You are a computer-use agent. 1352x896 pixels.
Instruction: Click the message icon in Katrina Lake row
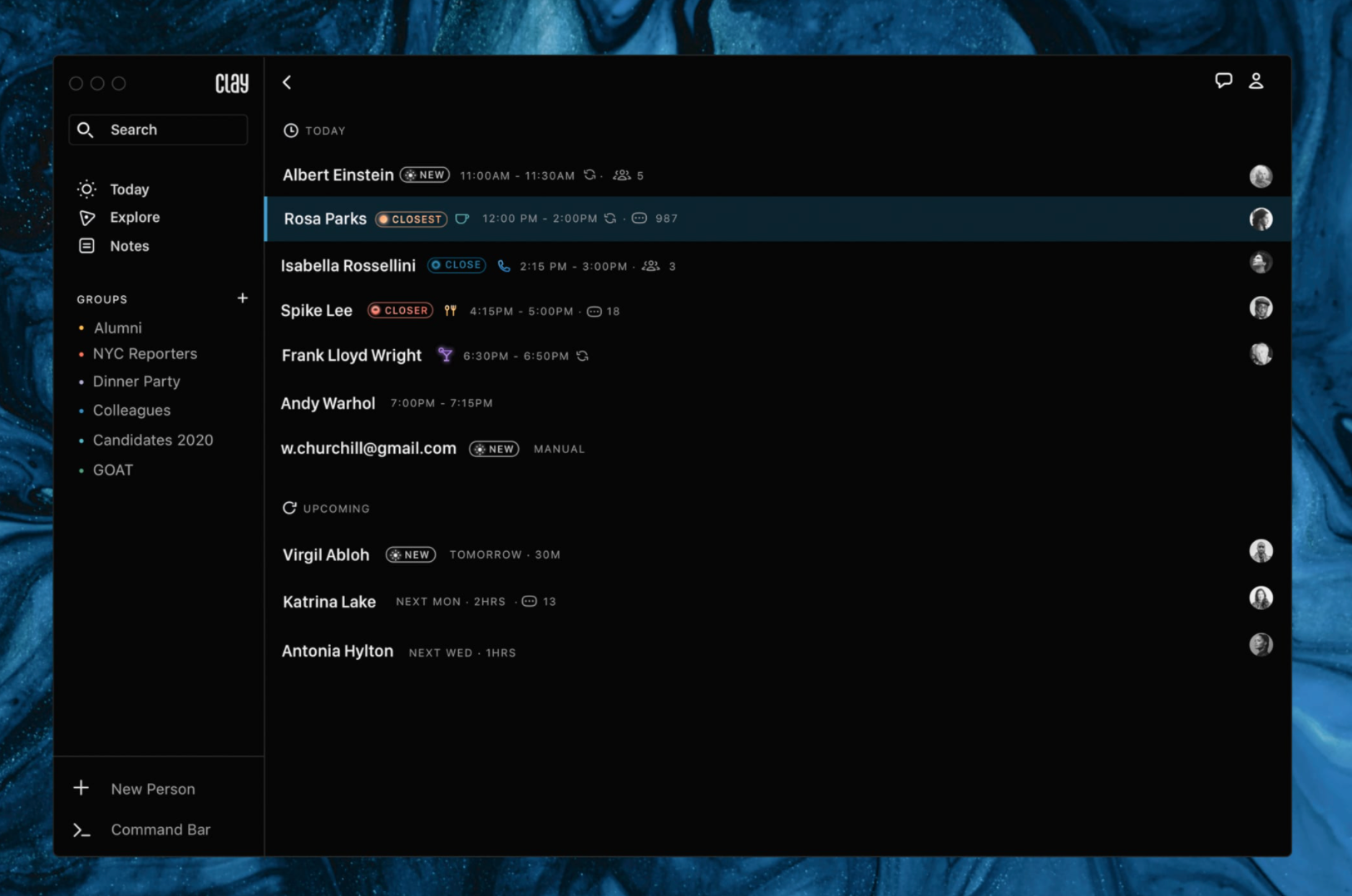pyautogui.click(x=529, y=601)
